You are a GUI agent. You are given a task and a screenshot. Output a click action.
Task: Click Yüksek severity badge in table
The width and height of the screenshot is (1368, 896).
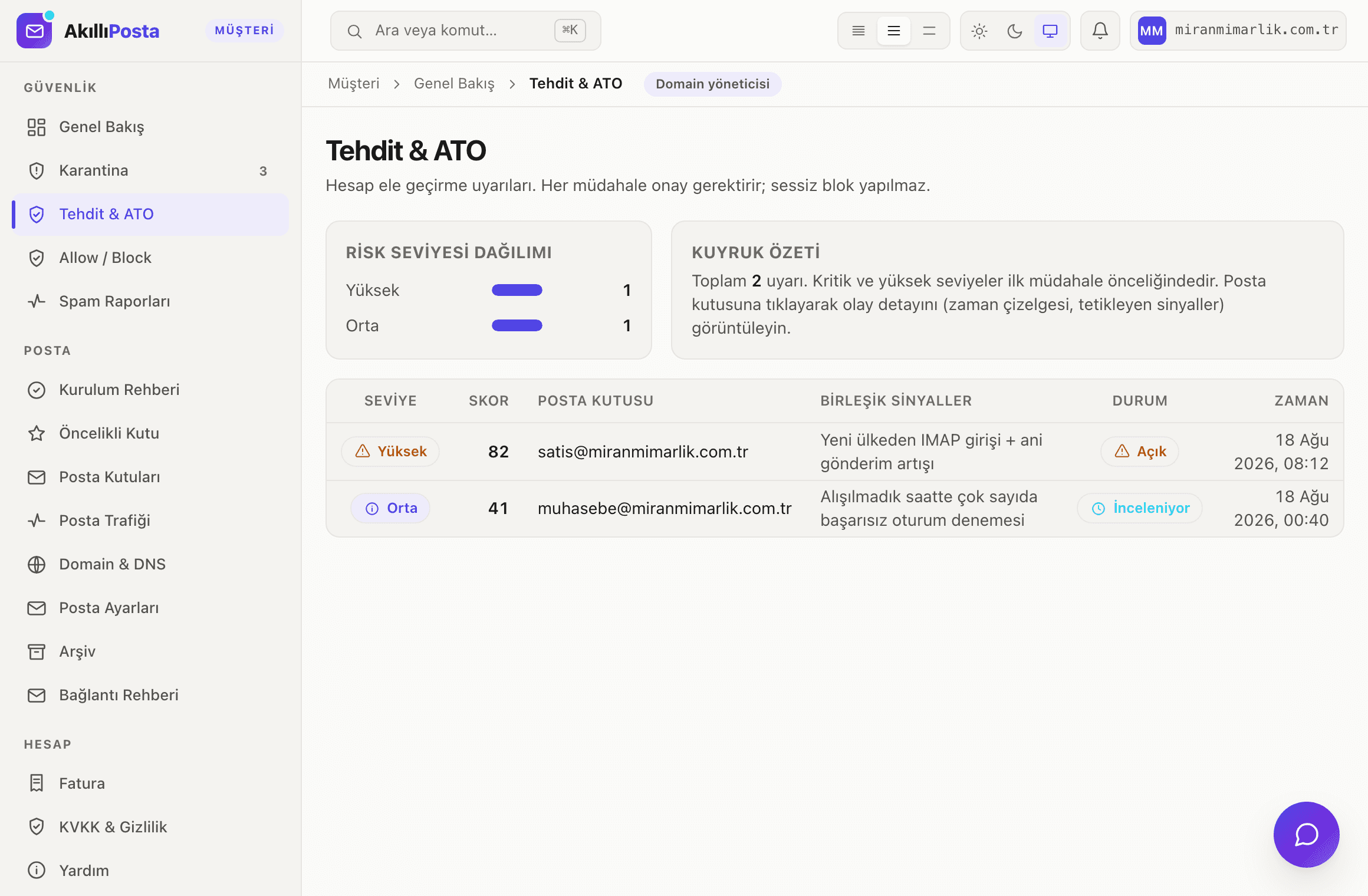pyautogui.click(x=390, y=452)
